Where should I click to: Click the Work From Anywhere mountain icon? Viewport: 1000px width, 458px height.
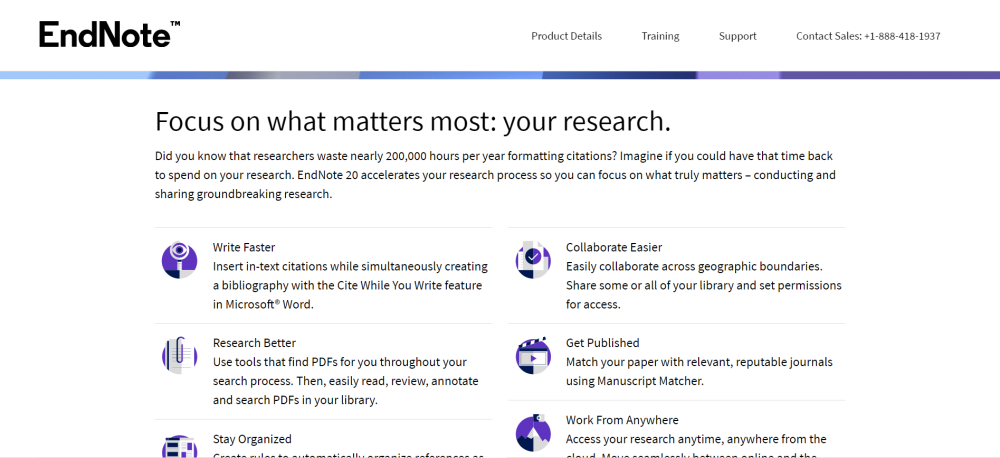click(533, 432)
